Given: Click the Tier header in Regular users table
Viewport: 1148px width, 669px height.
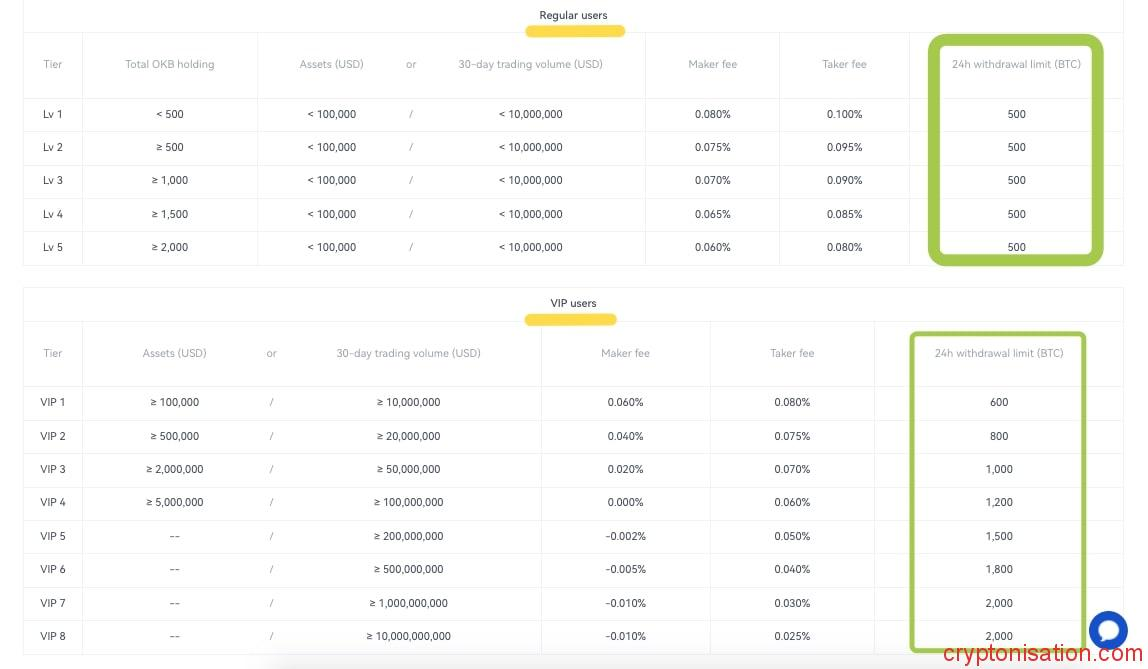Looking at the screenshot, I should (52, 64).
